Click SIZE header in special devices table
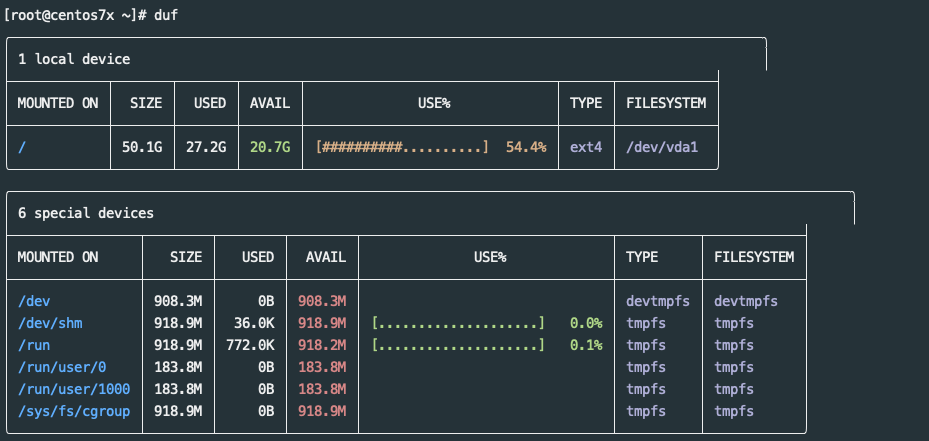This screenshot has height=441, width=929. pyautogui.click(x=186, y=257)
